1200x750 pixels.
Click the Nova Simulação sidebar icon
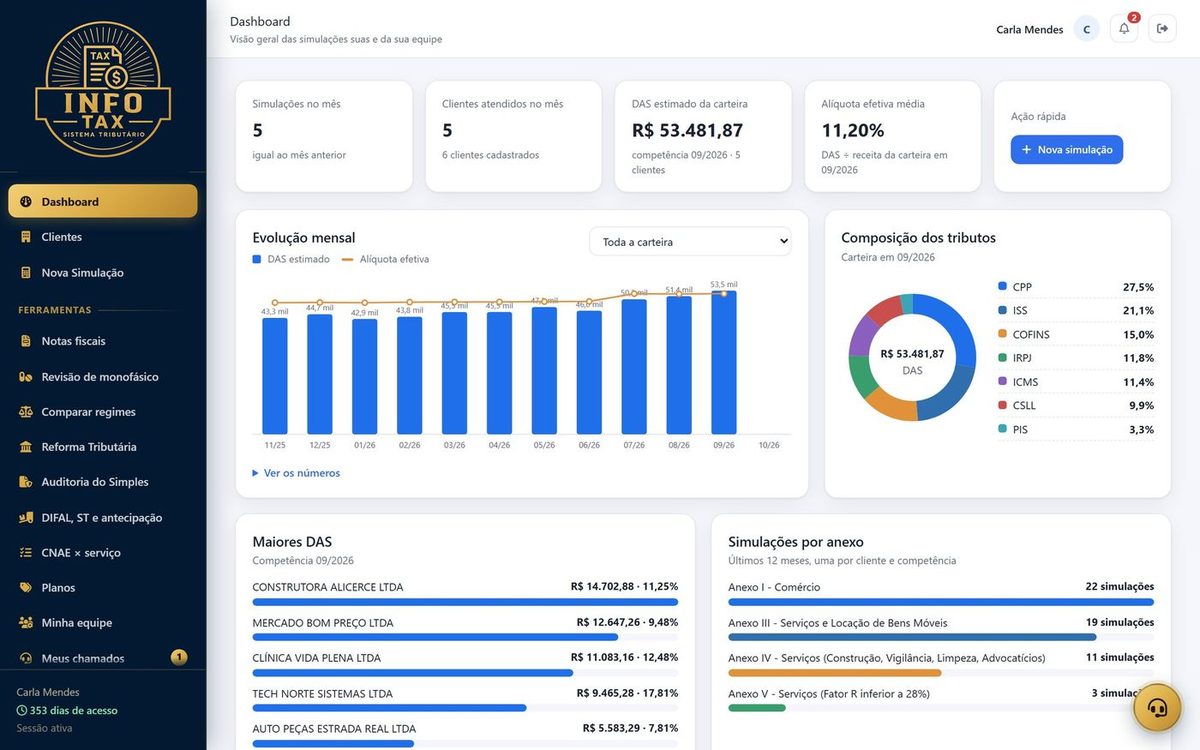(x=26, y=272)
